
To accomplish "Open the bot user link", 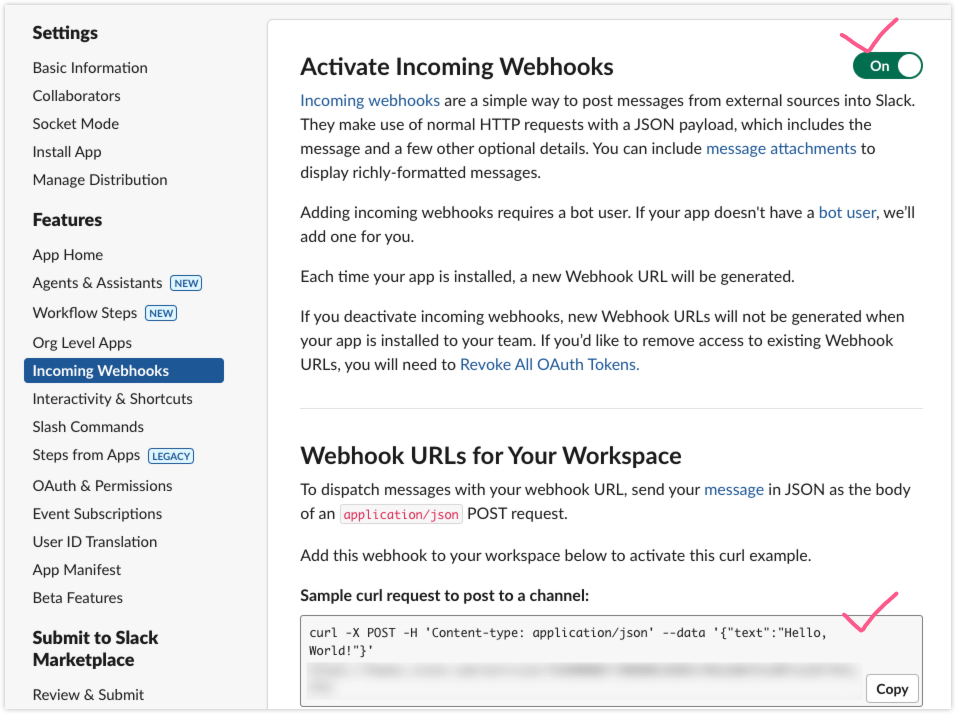I will coord(847,213).
